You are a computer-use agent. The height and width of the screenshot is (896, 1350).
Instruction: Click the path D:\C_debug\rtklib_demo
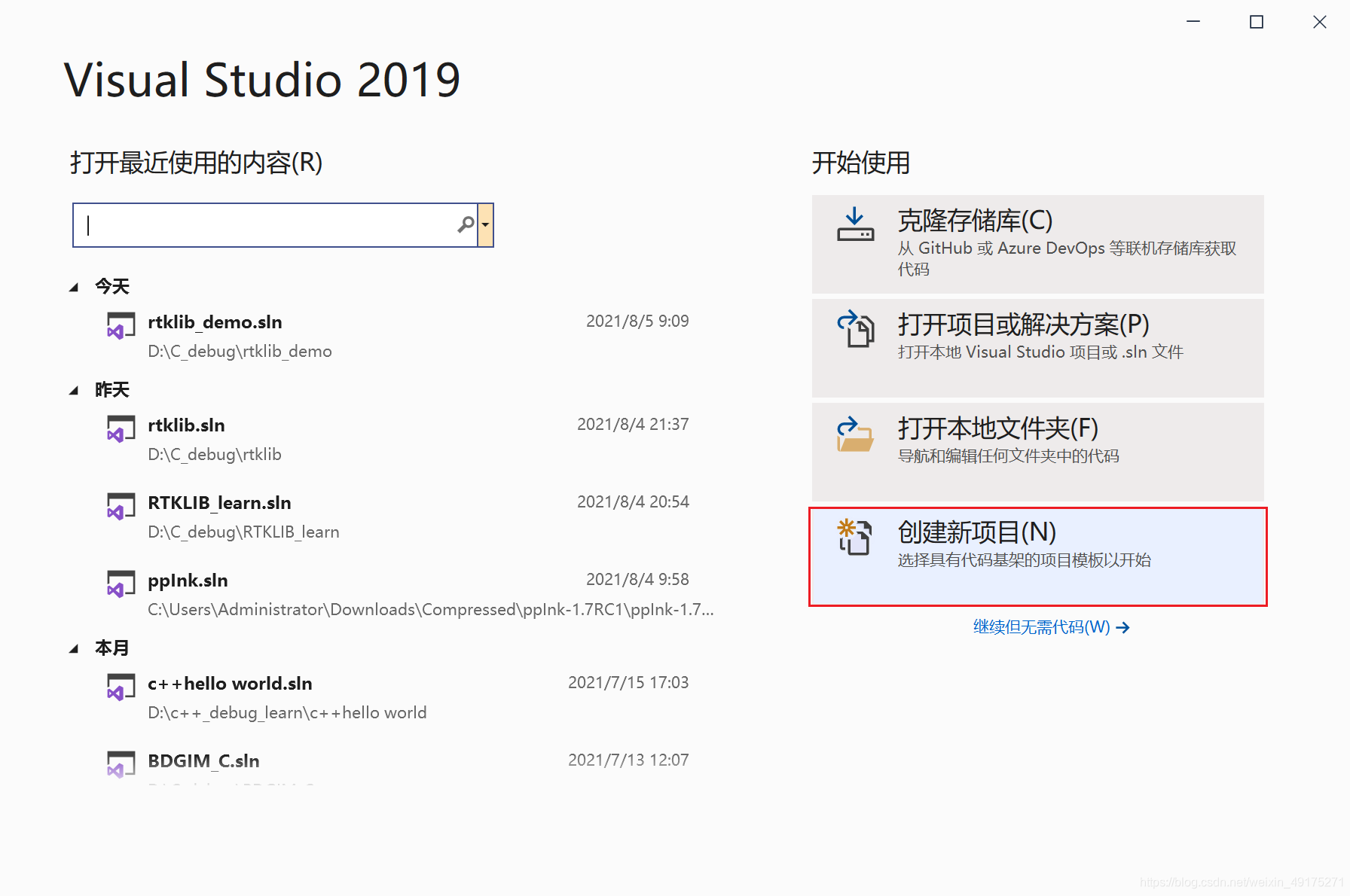(x=240, y=352)
